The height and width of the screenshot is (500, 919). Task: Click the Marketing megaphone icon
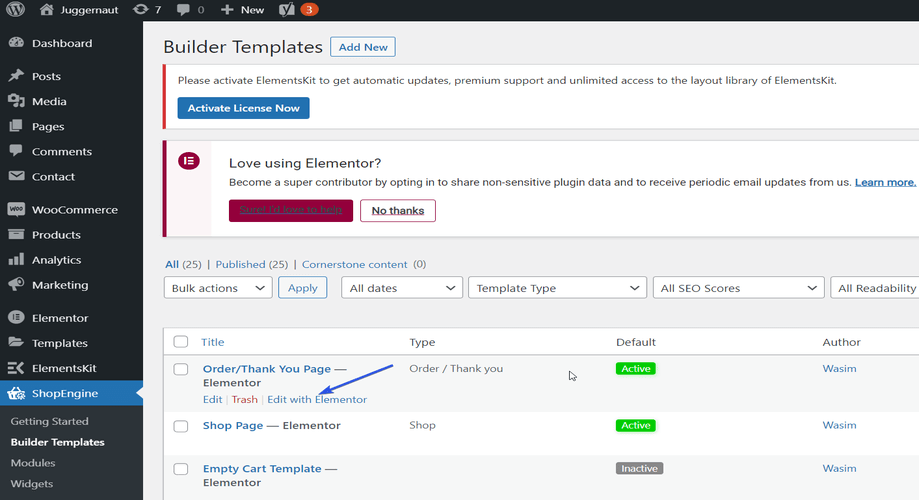click(16, 285)
